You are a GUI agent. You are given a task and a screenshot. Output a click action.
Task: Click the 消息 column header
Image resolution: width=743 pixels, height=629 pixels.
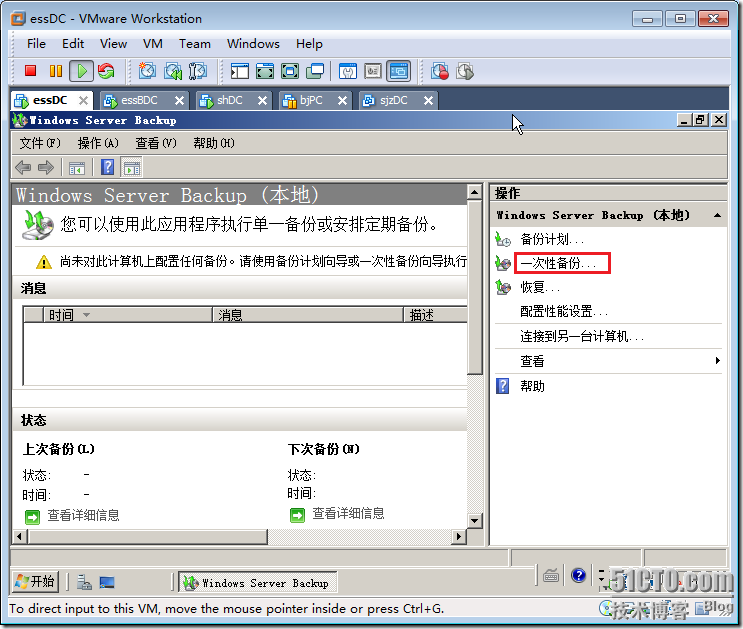pyautogui.click(x=308, y=315)
